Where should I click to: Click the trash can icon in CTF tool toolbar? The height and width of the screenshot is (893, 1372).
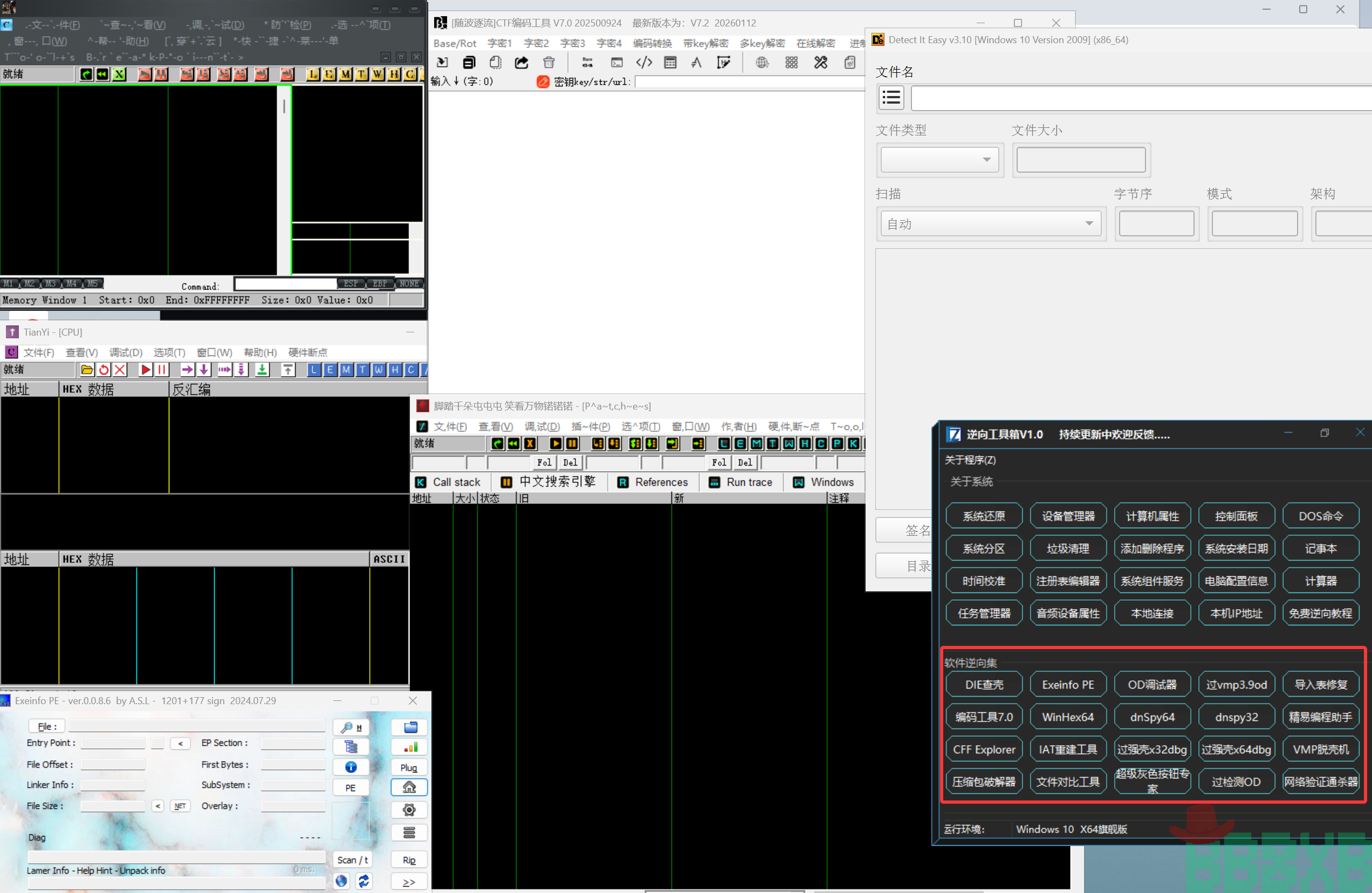(x=549, y=62)
